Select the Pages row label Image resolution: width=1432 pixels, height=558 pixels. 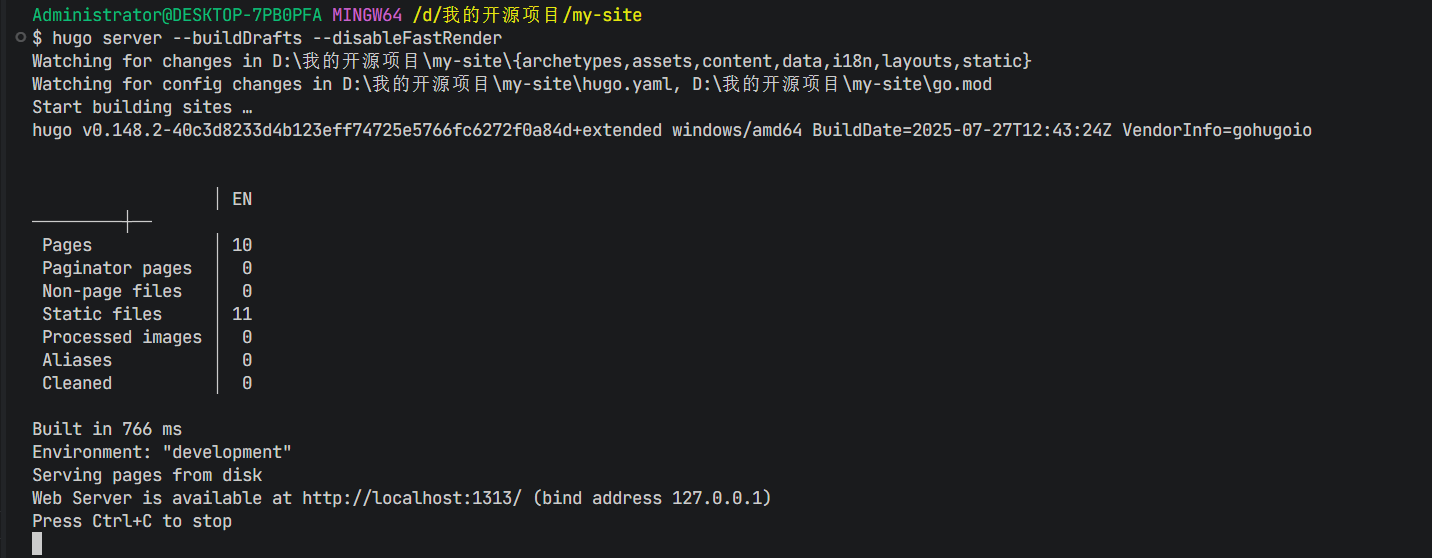tap(67, 245)
